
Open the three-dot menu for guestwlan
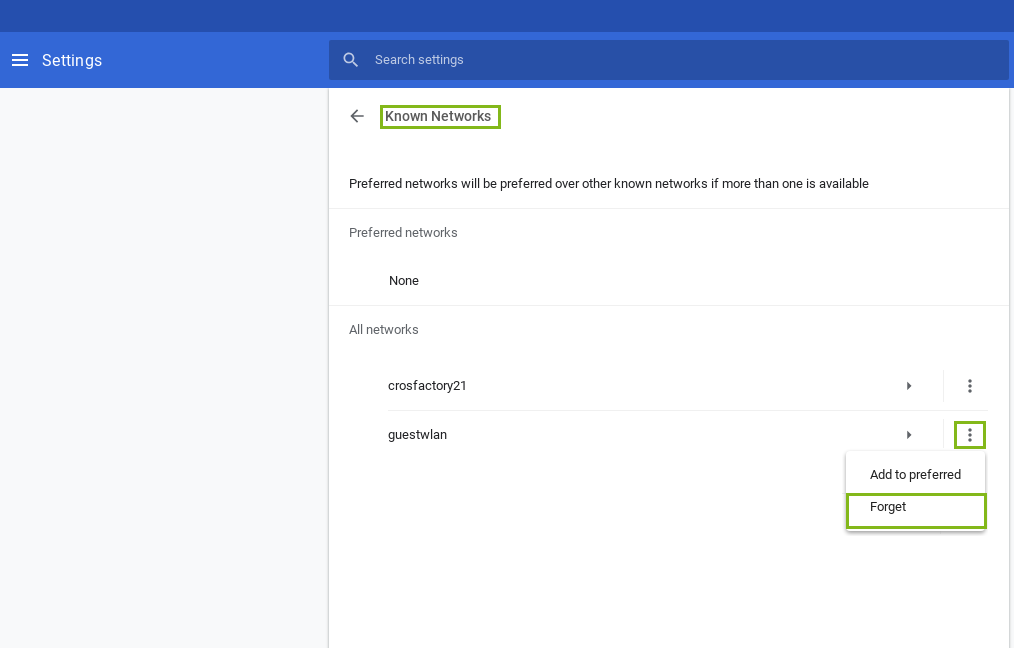click(x=970, y=434)
